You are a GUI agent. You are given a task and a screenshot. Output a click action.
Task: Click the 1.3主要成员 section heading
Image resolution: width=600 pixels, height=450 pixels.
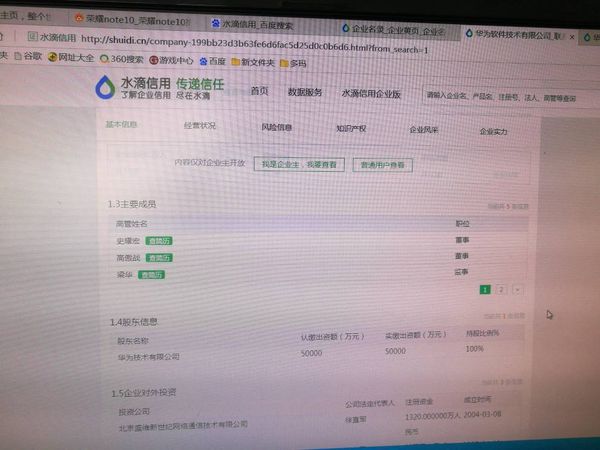tap(132, 204)
